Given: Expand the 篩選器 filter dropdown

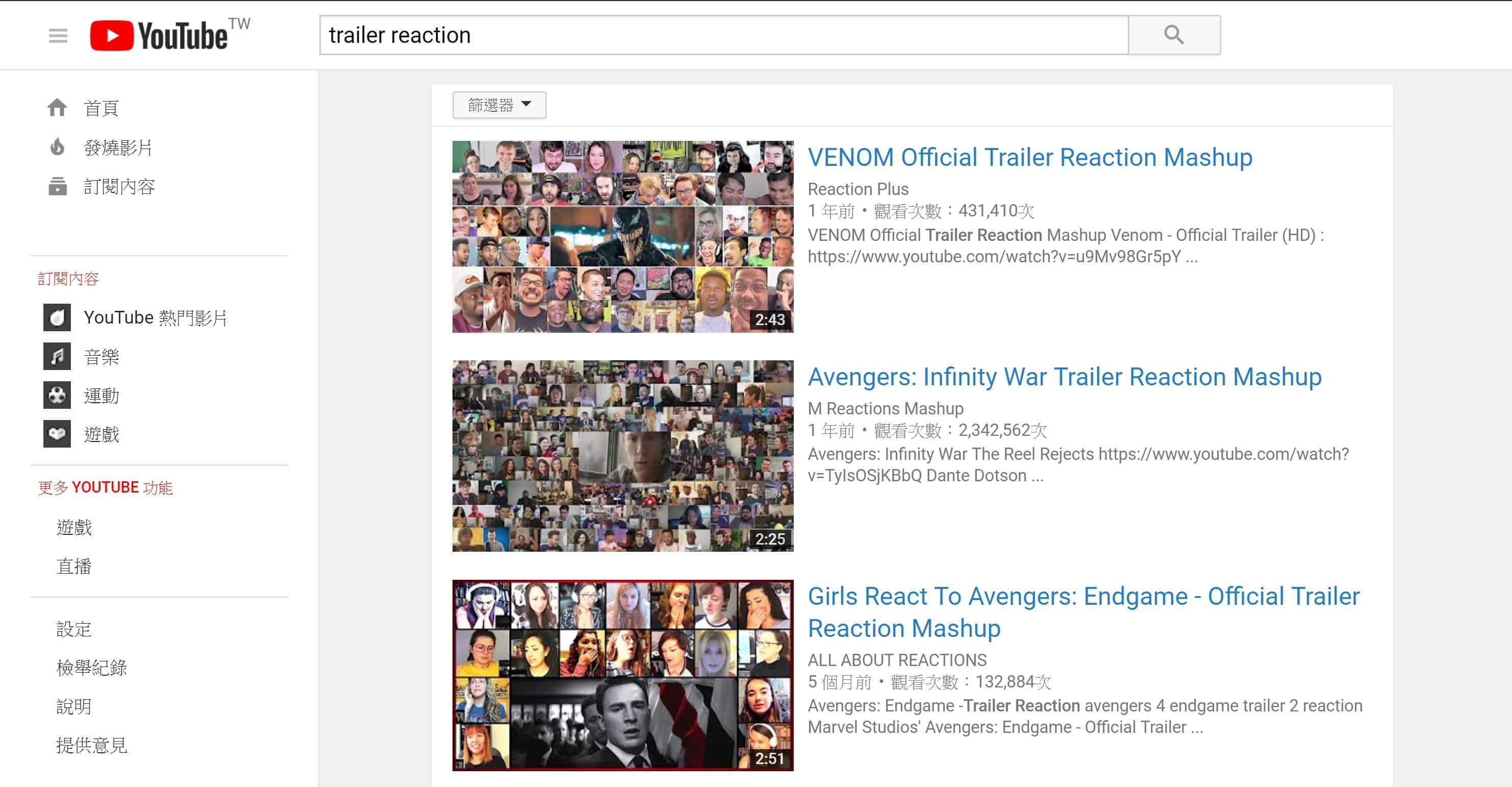Looking at the screenshot, I should [x=499, y=105].
